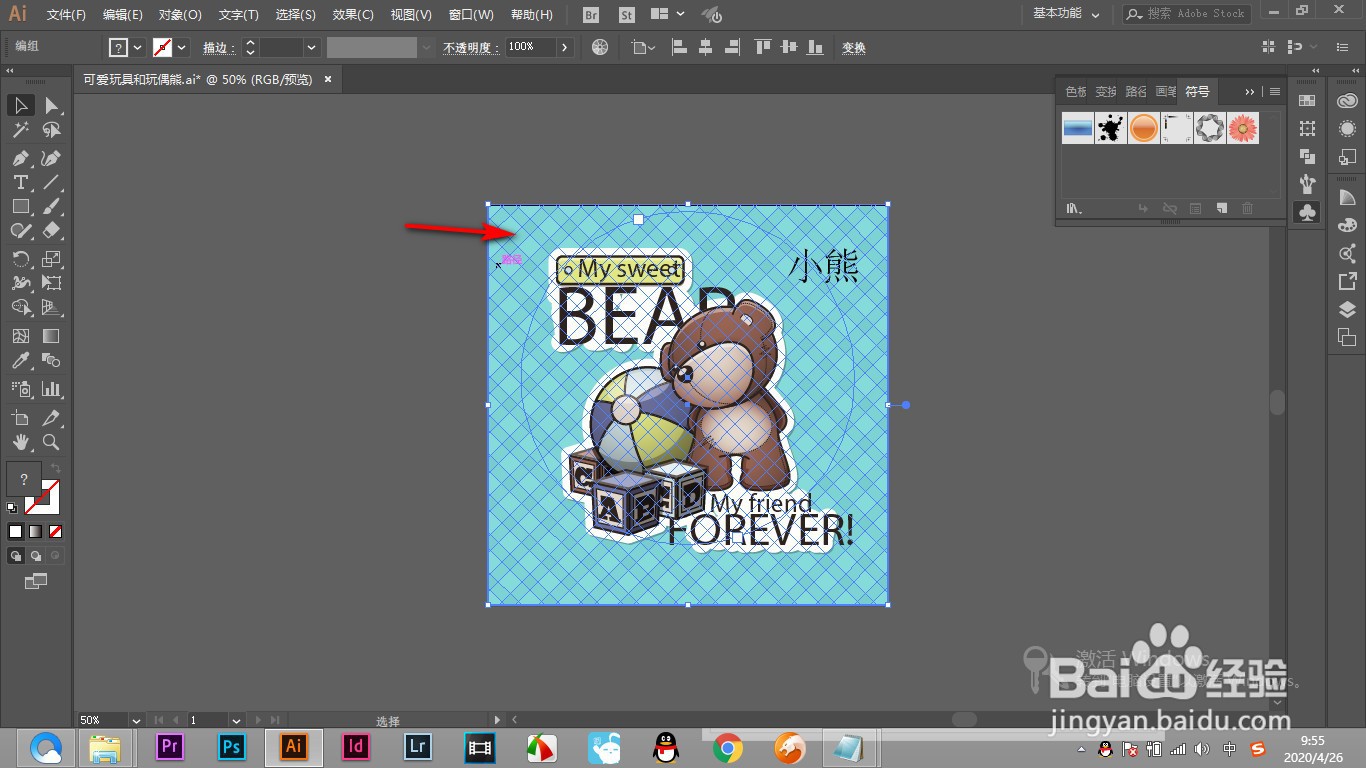
Task: Select the Curvature tool
Action: pyautogui.click(x=51, y=158)
